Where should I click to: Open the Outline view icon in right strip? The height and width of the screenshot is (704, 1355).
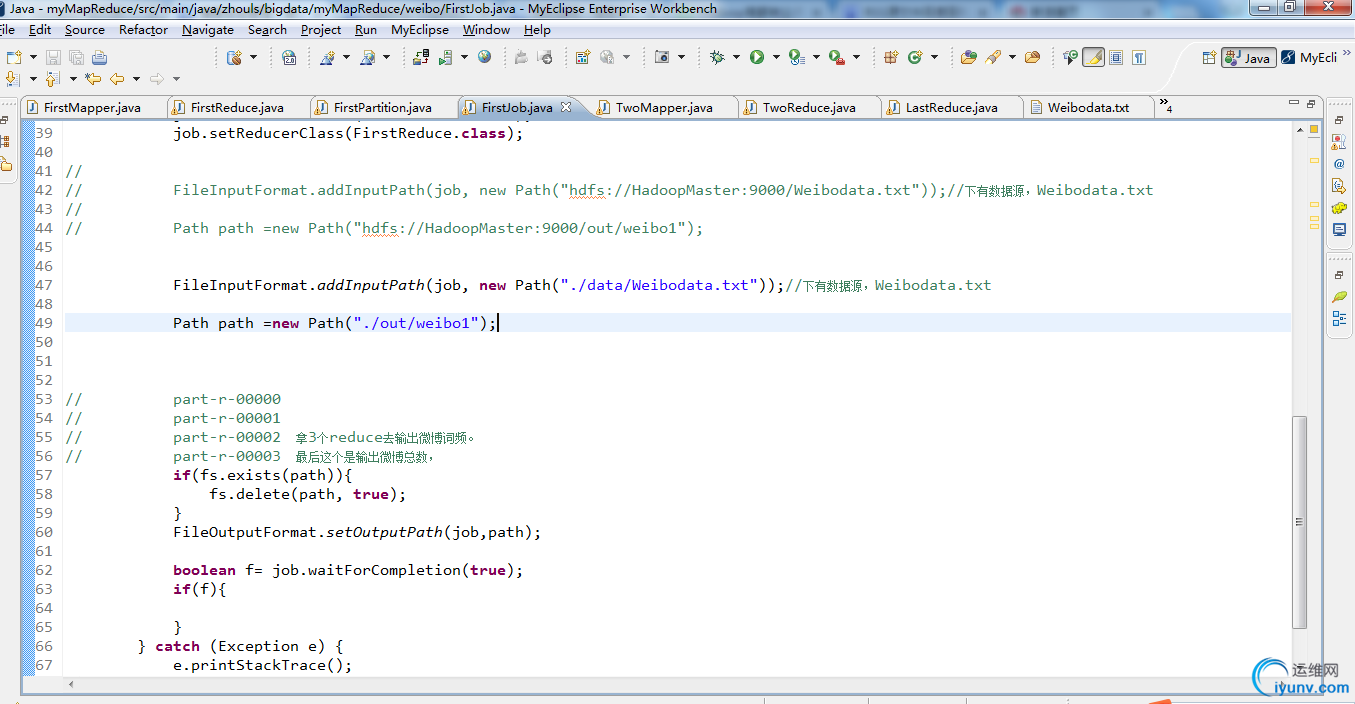tap(1339, 319)
